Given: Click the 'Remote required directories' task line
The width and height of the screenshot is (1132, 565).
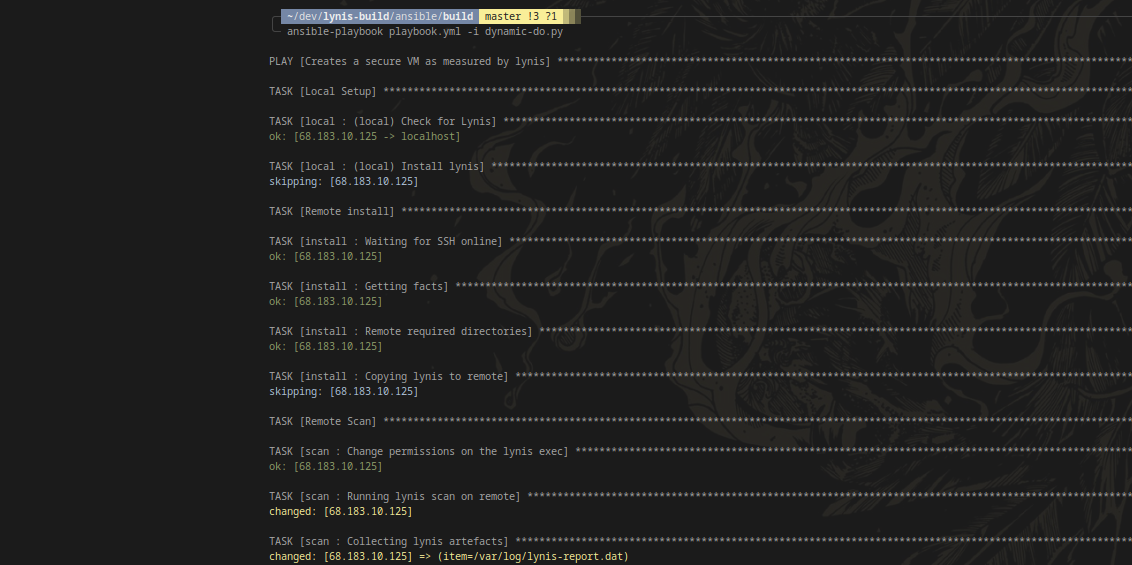Looking at the screenshot, I should pos(401,332).
